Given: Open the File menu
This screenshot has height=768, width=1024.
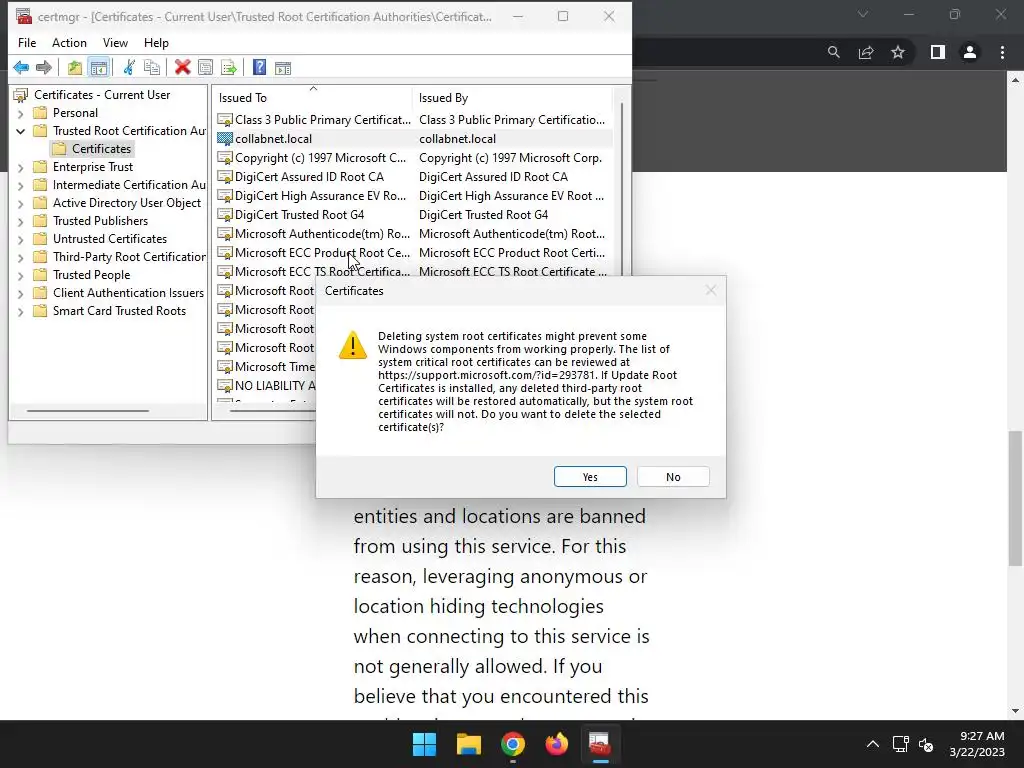Looking at the screenshot, I should tap(27, 42).
